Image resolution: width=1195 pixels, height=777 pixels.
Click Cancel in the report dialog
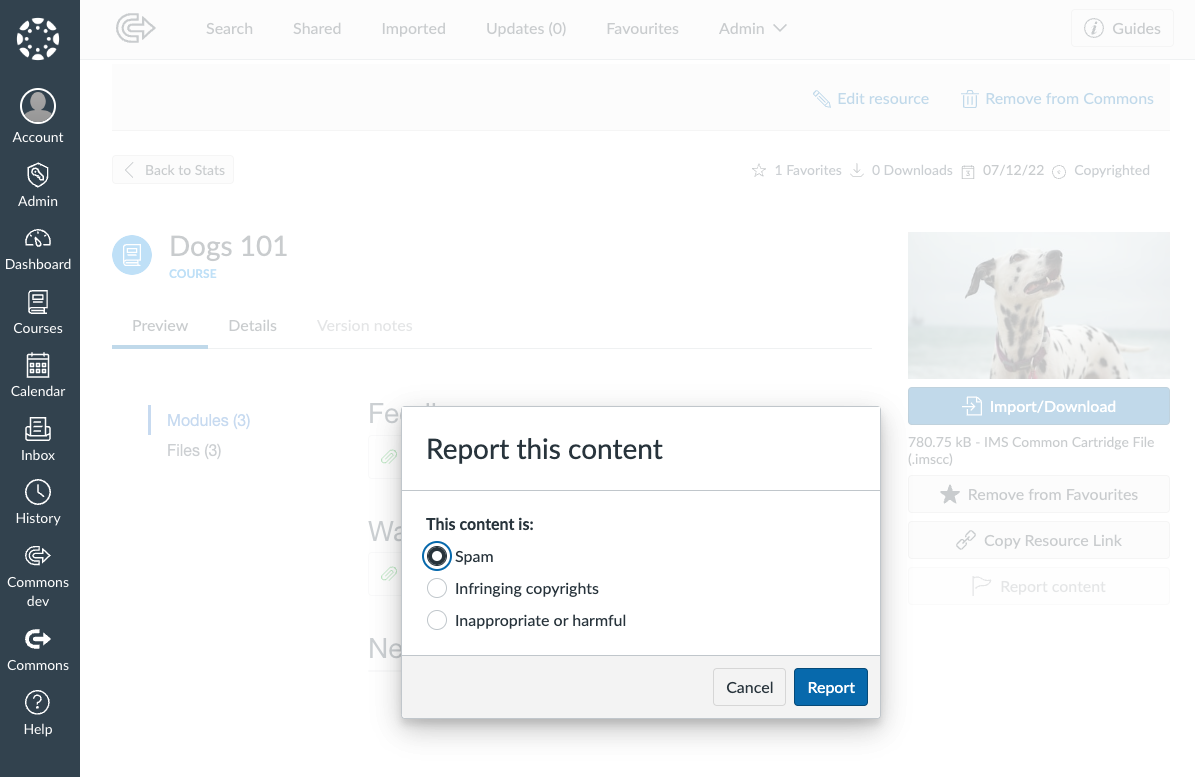tap(749, 687)
